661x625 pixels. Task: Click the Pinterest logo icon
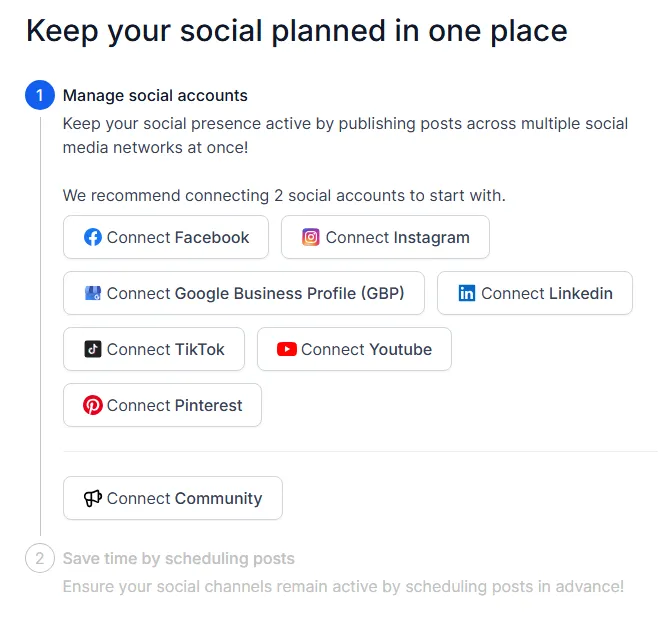tap(93, 405)
